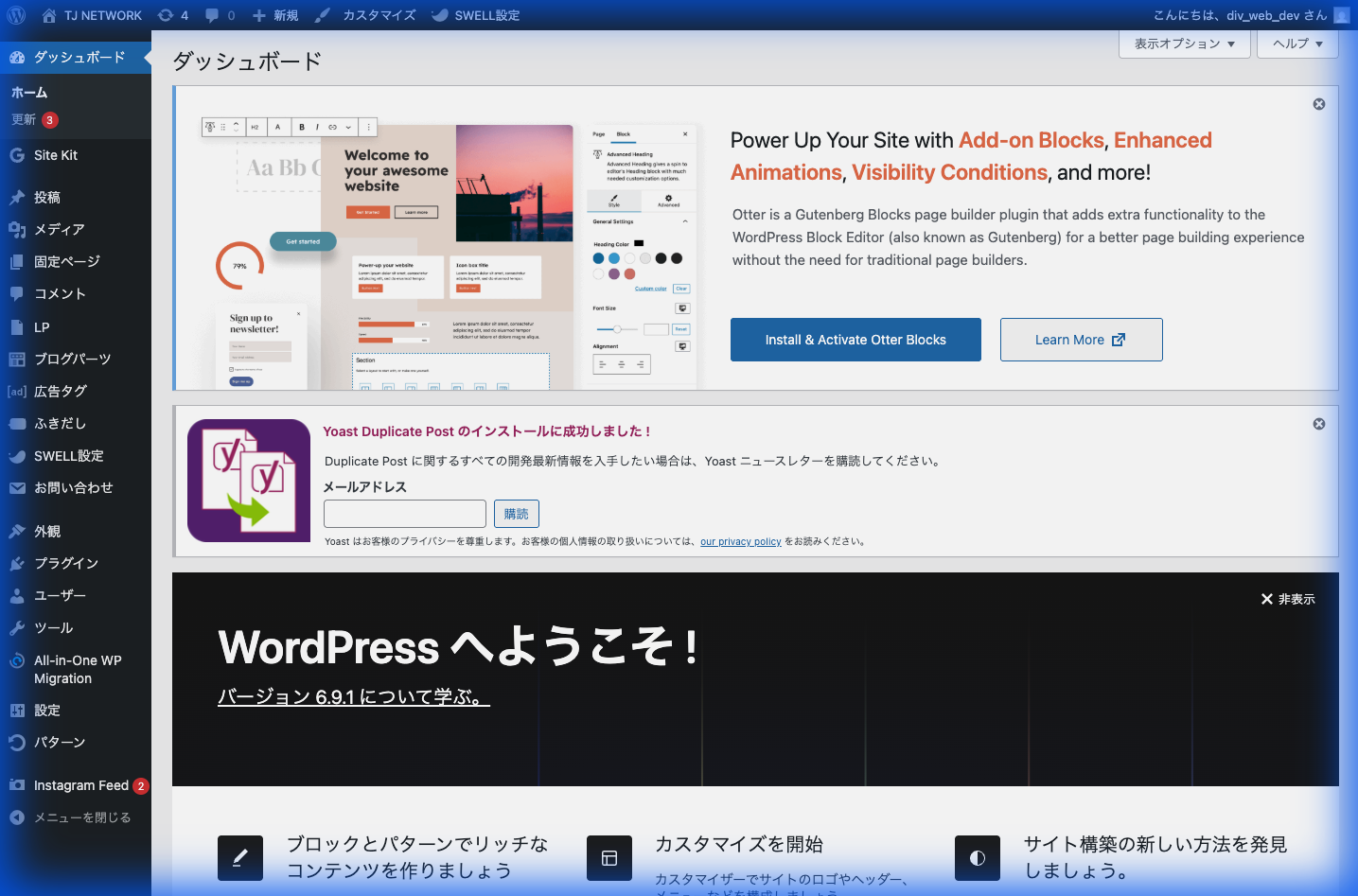
Task: Select 更新 submenu under ホーム
Action: pos(24,120)
